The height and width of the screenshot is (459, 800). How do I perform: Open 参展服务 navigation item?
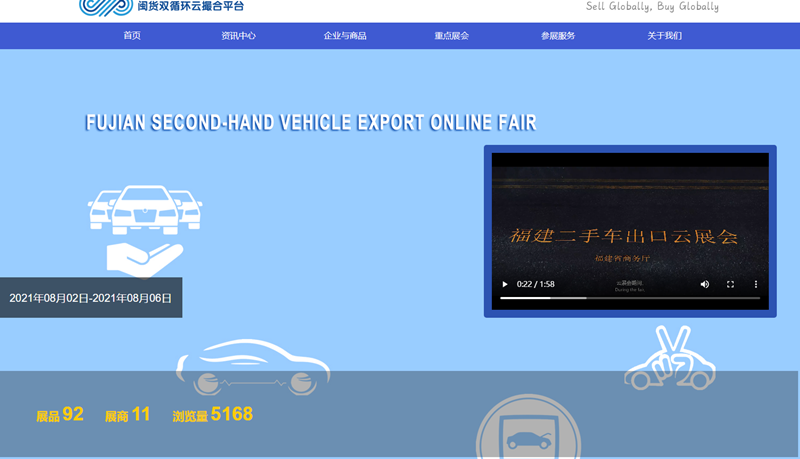(x=558, y=36)
